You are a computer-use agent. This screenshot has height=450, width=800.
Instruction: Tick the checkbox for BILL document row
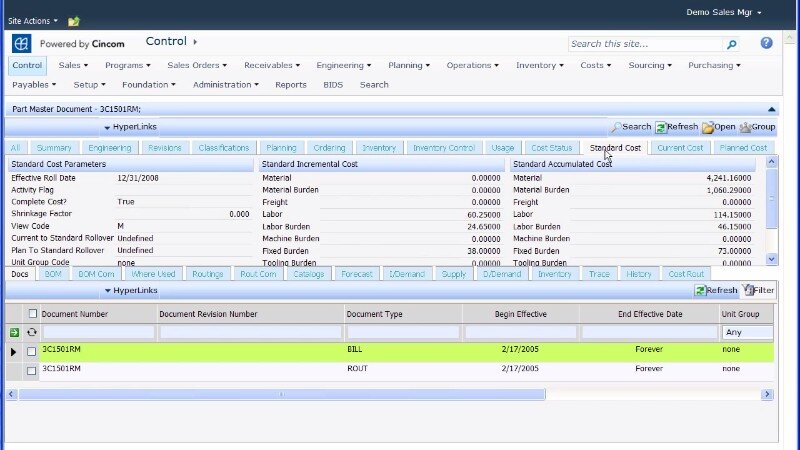click(32, 351)
